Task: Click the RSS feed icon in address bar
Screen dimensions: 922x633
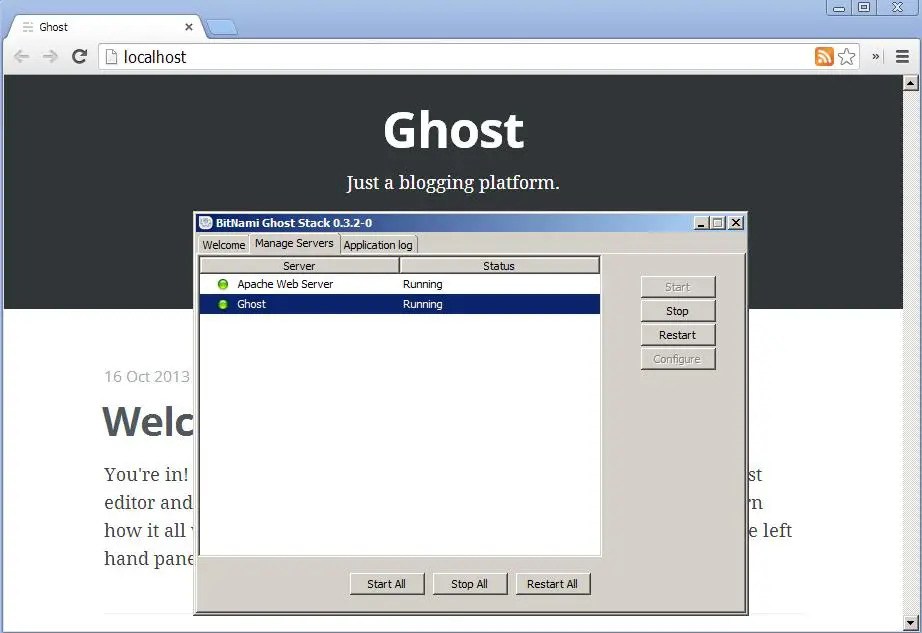Action: pos(824,56)
